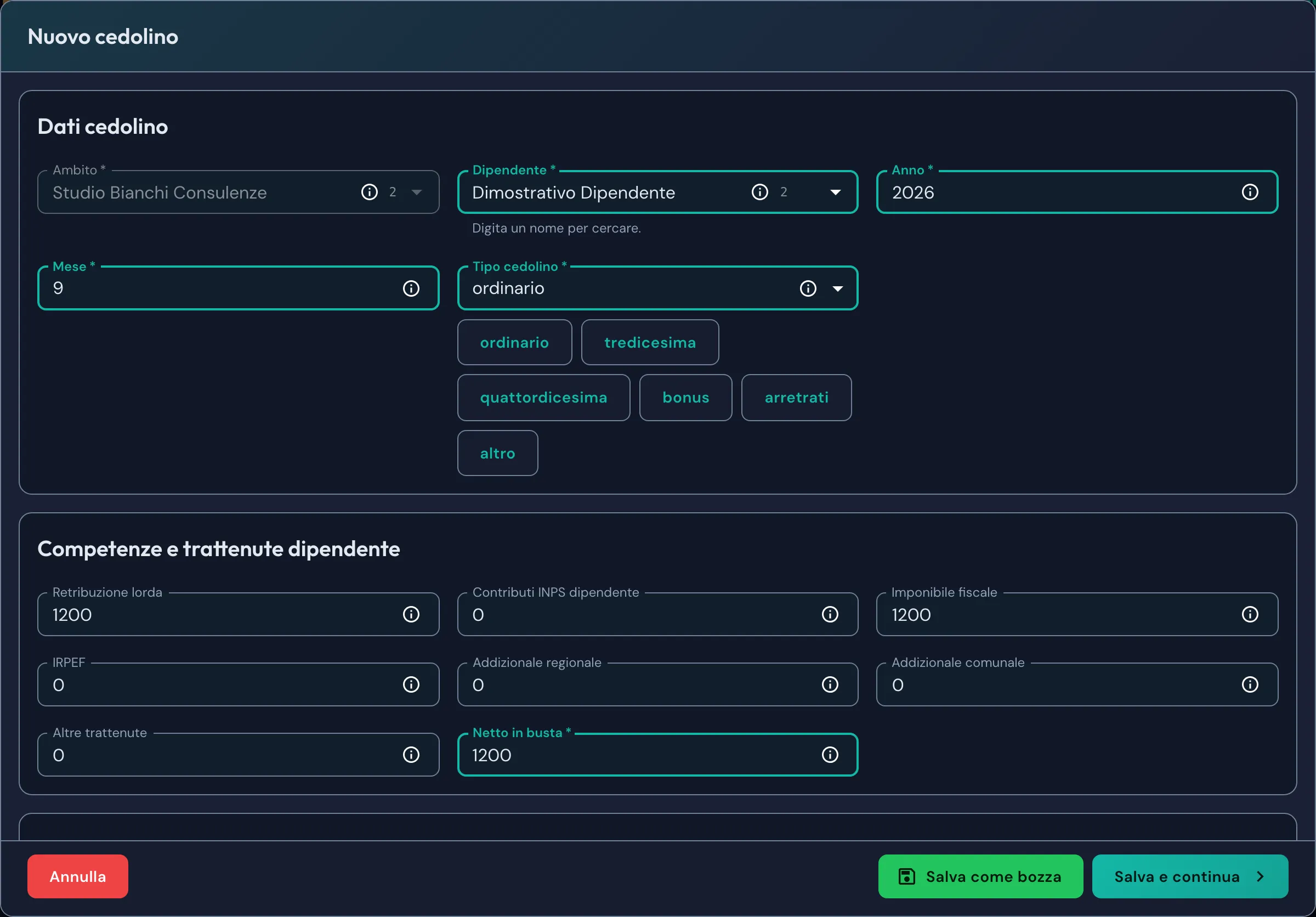Expand the Dipendente dropdown arrow
The width and height of the screenshot is (1316, 917).
tap(836, 193)
